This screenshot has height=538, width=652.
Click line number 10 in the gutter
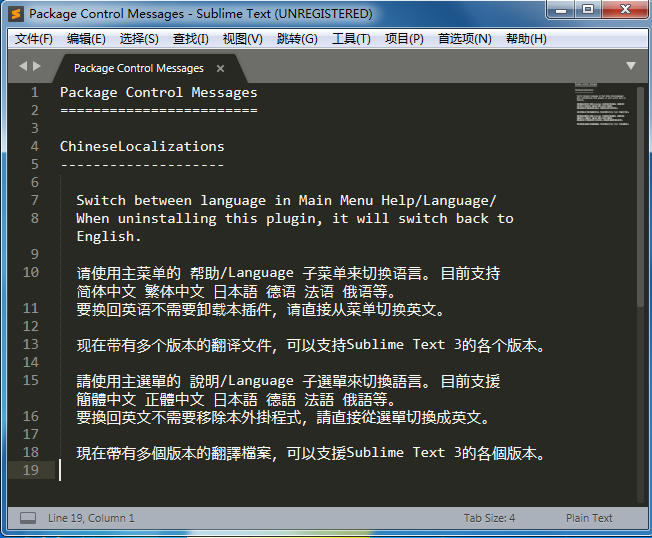[x=31, y=272]
